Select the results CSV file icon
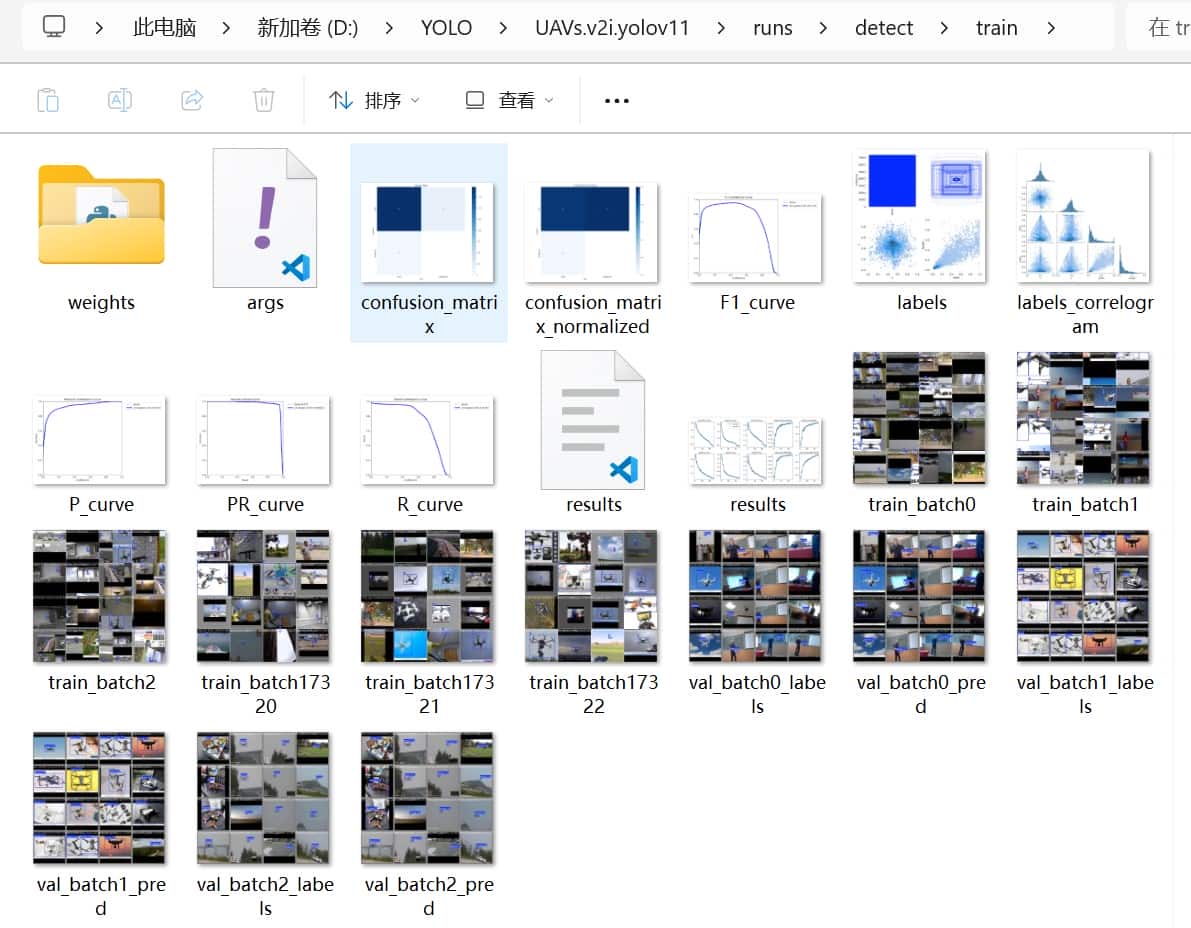 coord(593,420)
